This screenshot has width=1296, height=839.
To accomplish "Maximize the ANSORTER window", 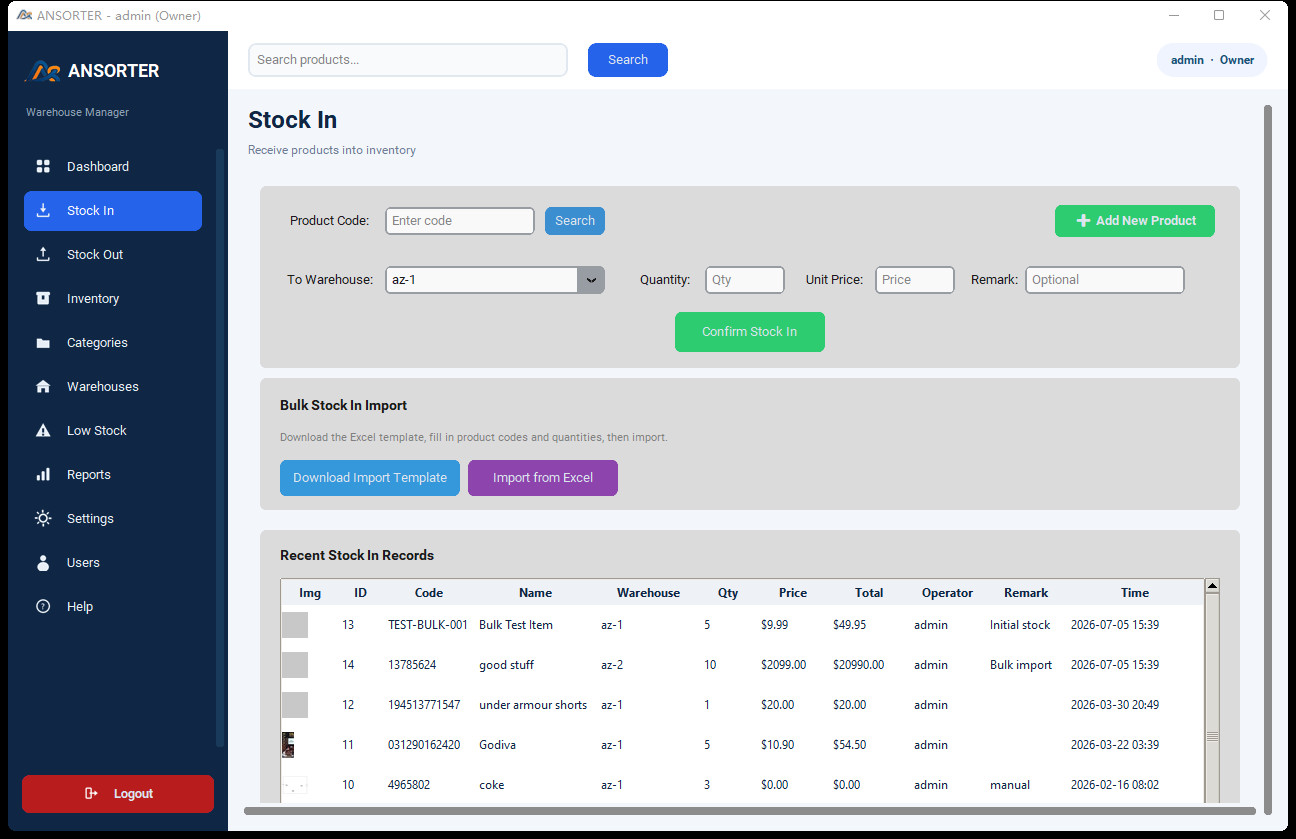I will (x=1219, y=15).
